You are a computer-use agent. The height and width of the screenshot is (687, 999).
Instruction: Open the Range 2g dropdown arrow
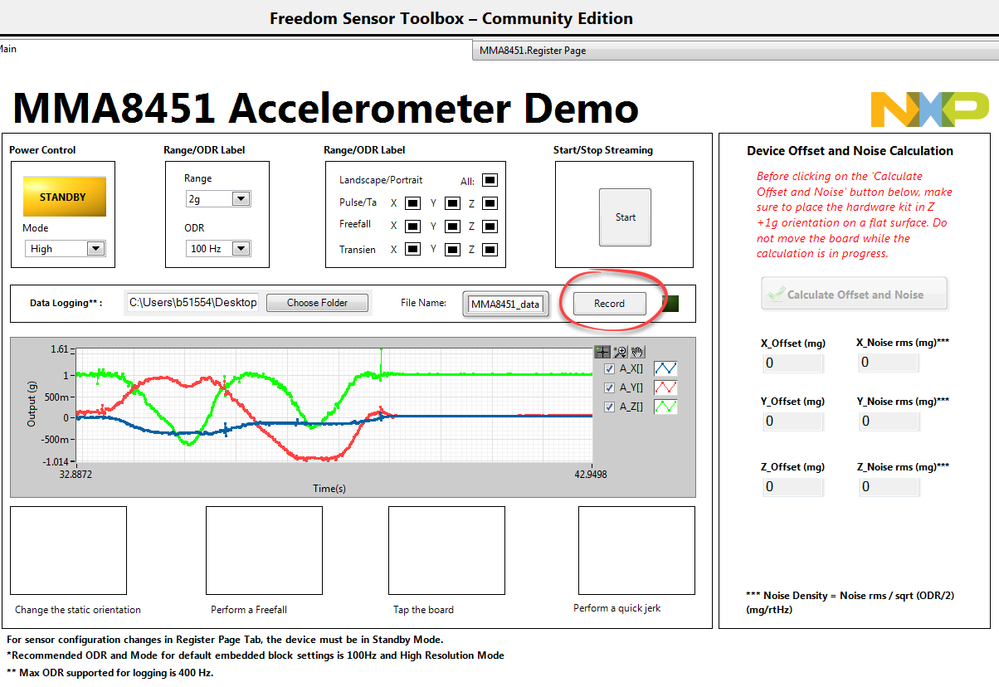click(241, 199)
